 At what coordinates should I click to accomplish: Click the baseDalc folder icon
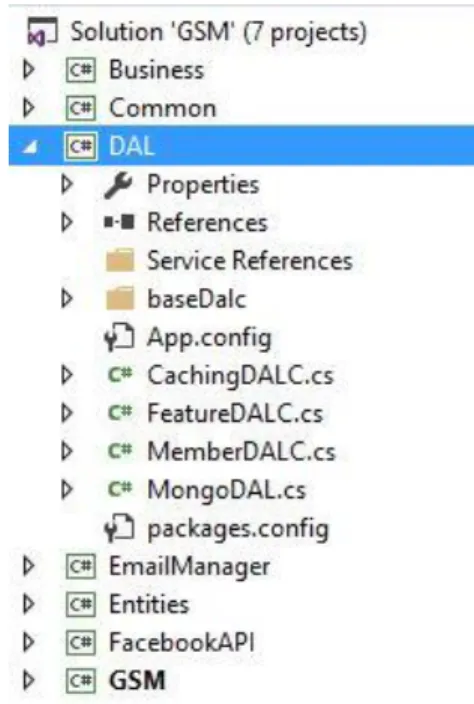point(120,298)
